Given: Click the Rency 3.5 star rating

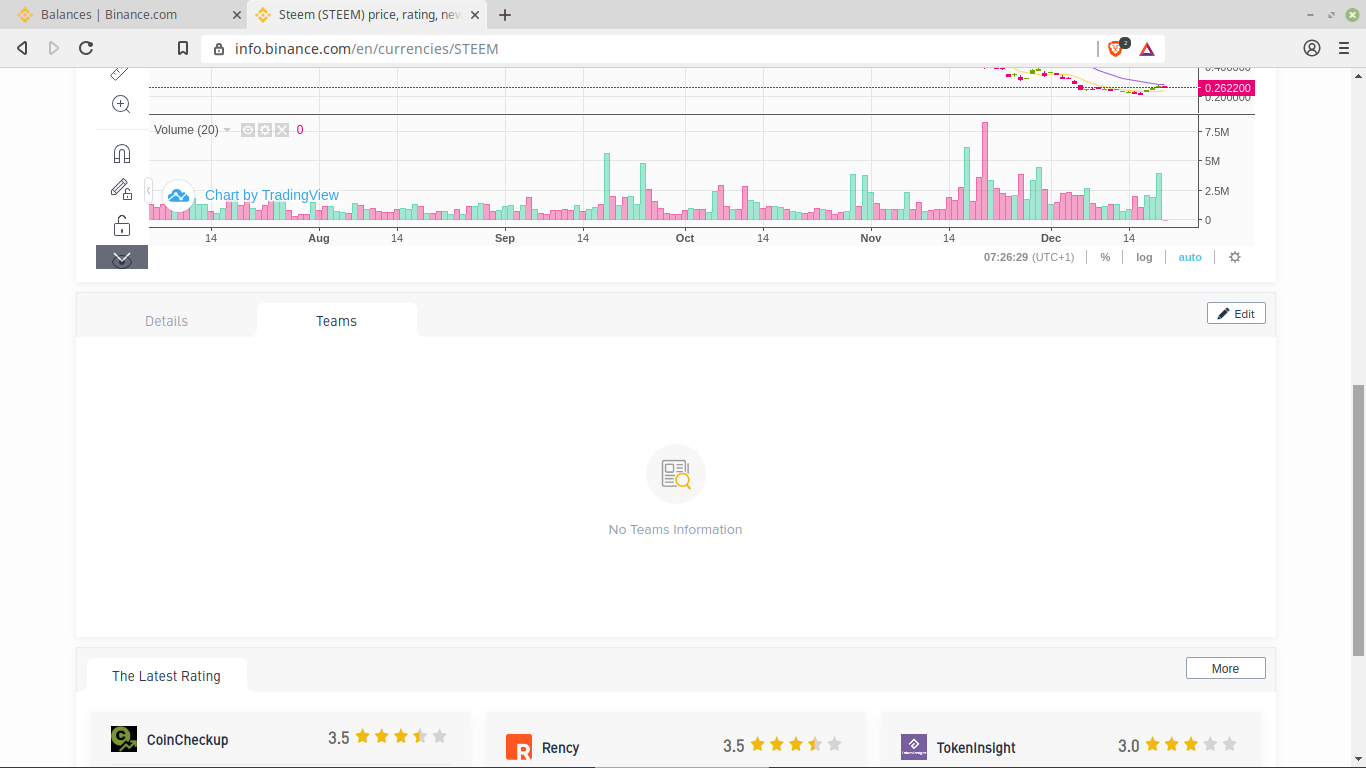Looking at the screenshot, I should point(796,745).
